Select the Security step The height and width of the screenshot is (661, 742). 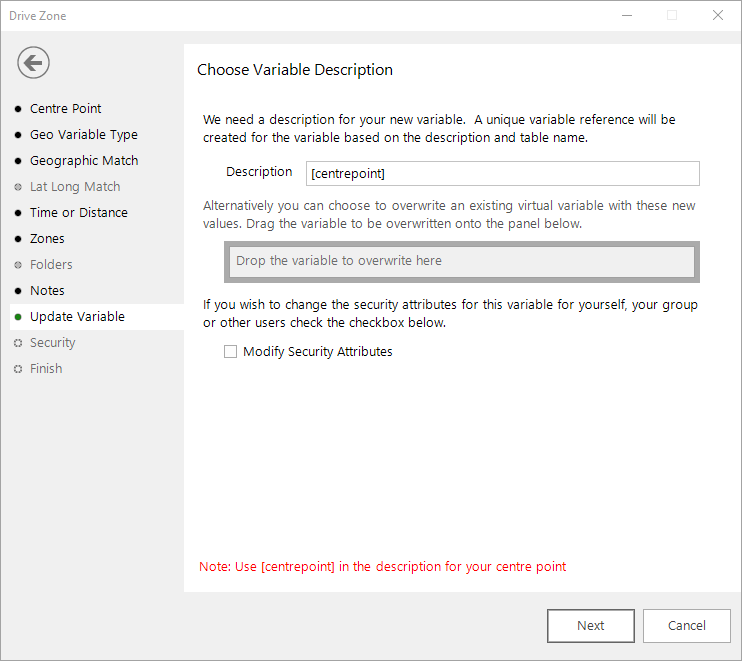point(53,343)
